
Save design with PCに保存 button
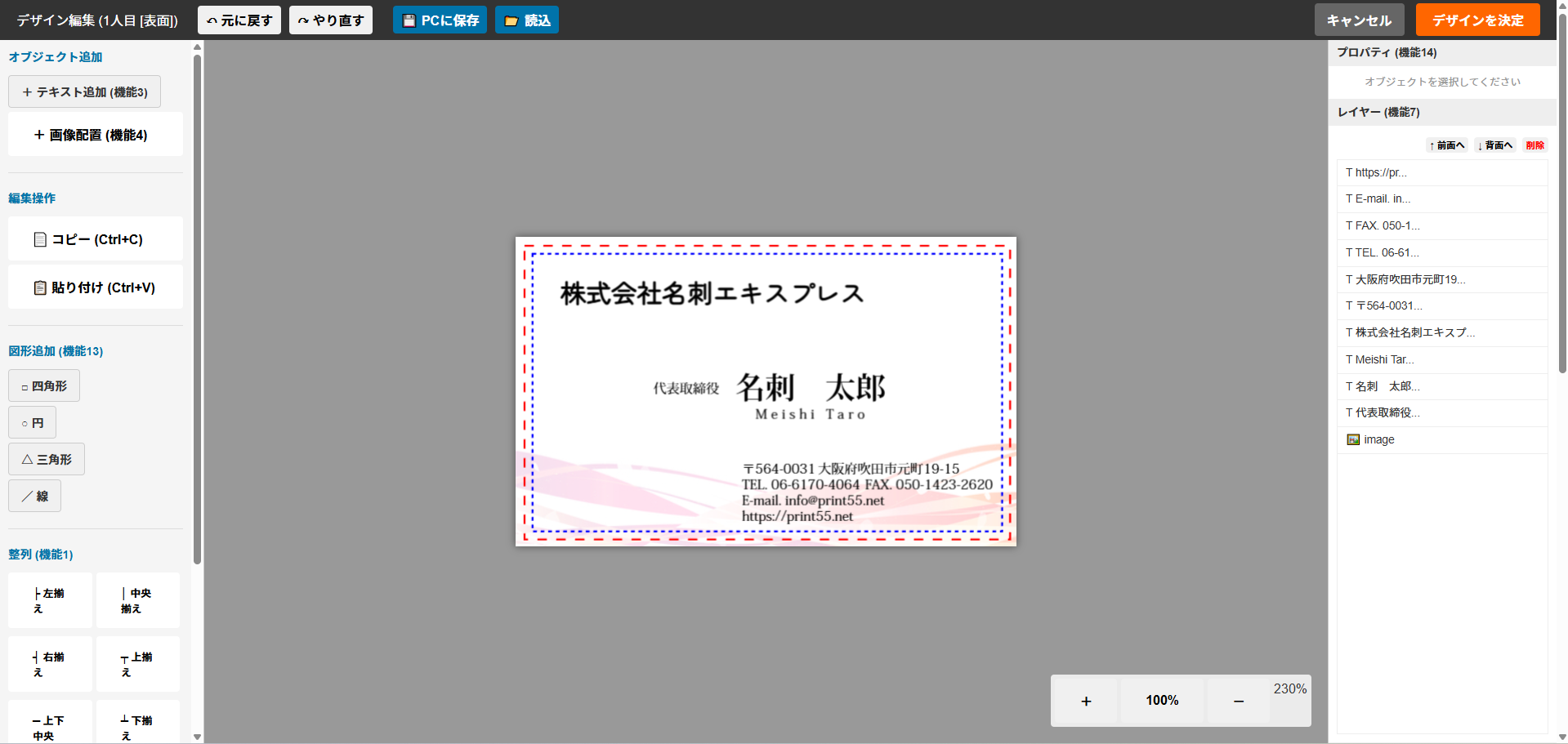click(x=440, y=20)
